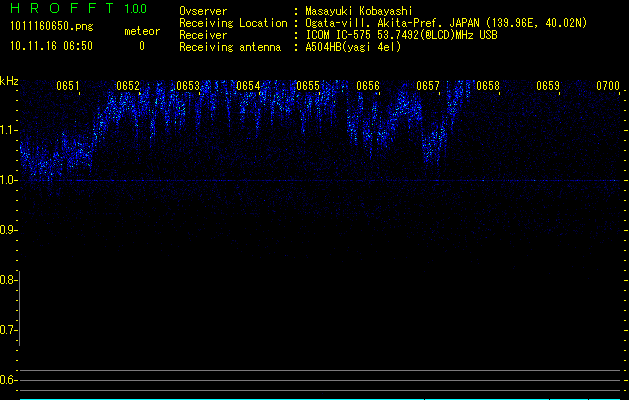Click the 1011160650.png filename
Screen dimensions: 629x400
[x=50, y=27]
